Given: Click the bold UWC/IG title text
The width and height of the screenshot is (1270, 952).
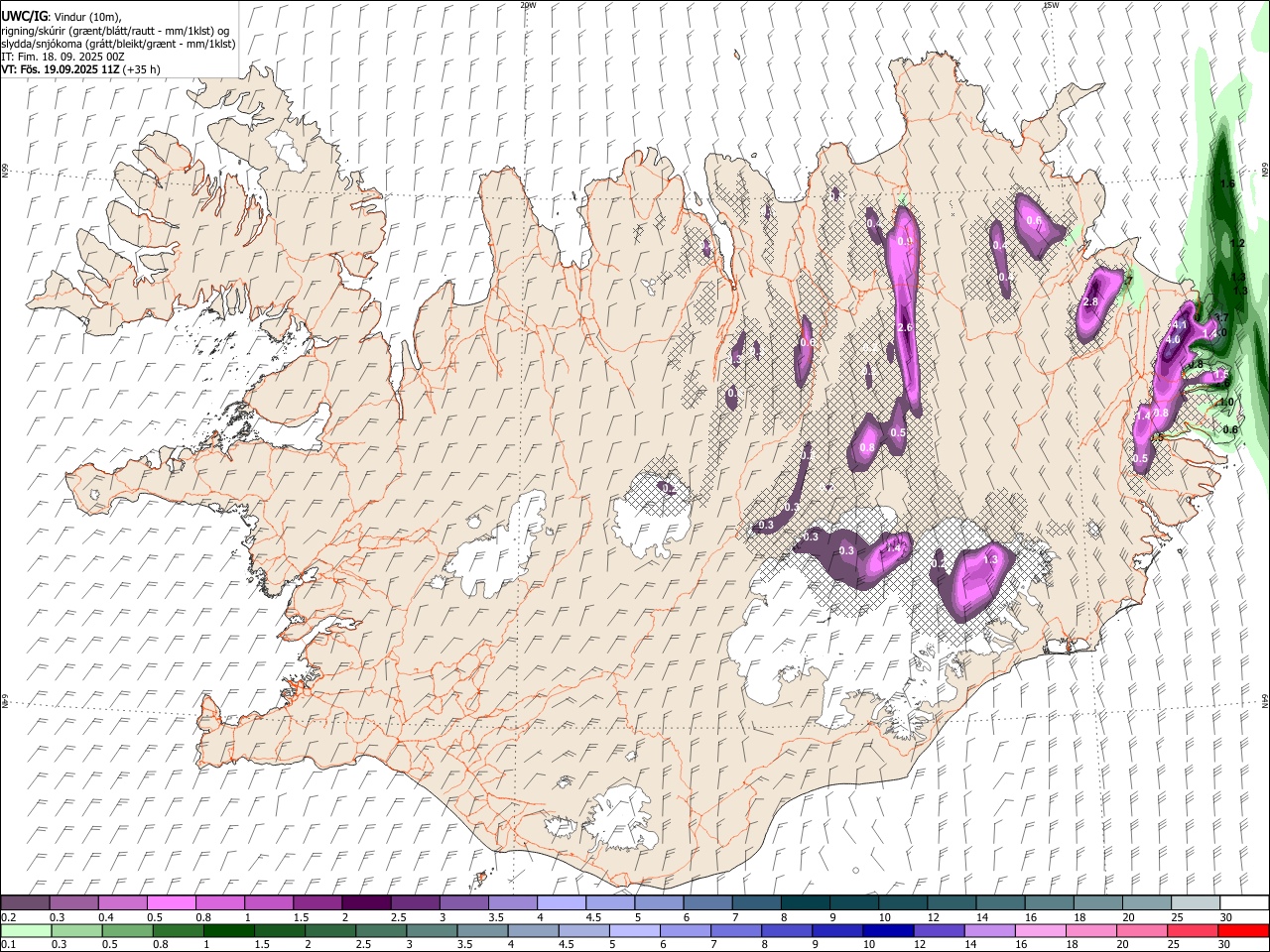Looking at the screenshot, I should tap(24, 16).
